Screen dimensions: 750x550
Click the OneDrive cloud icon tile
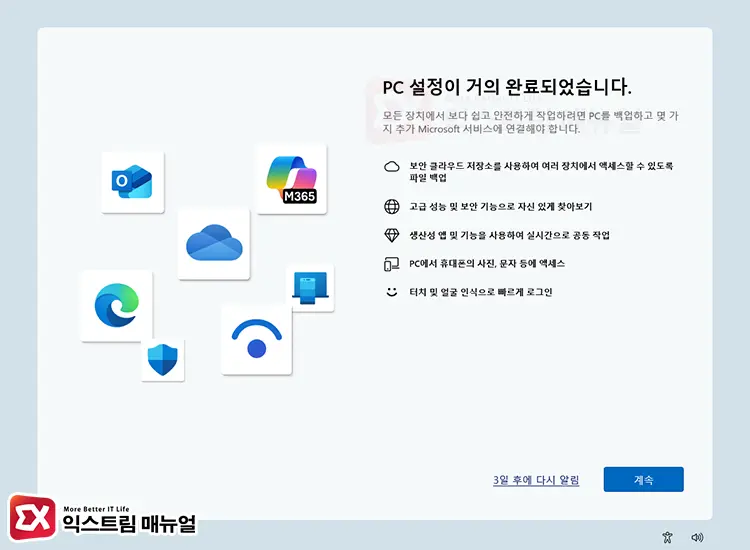click(214, 243)
